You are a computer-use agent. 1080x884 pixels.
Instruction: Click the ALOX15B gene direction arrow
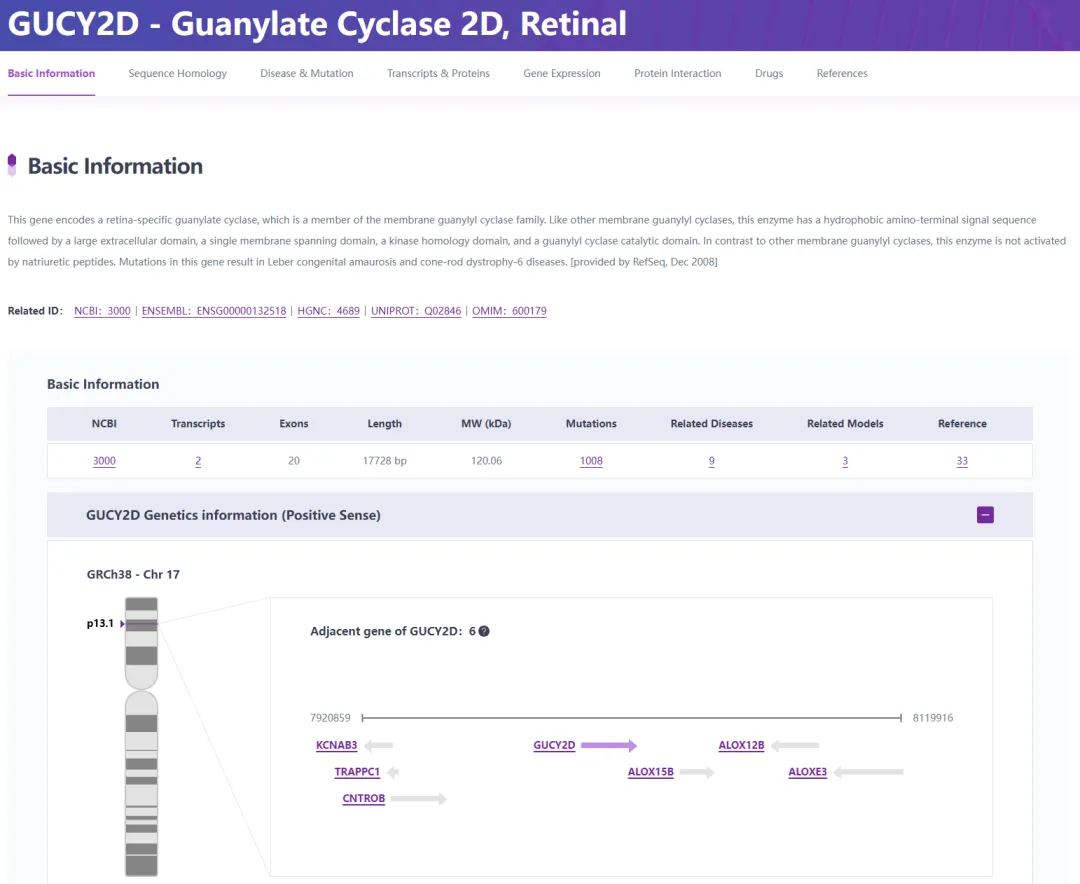697,772
